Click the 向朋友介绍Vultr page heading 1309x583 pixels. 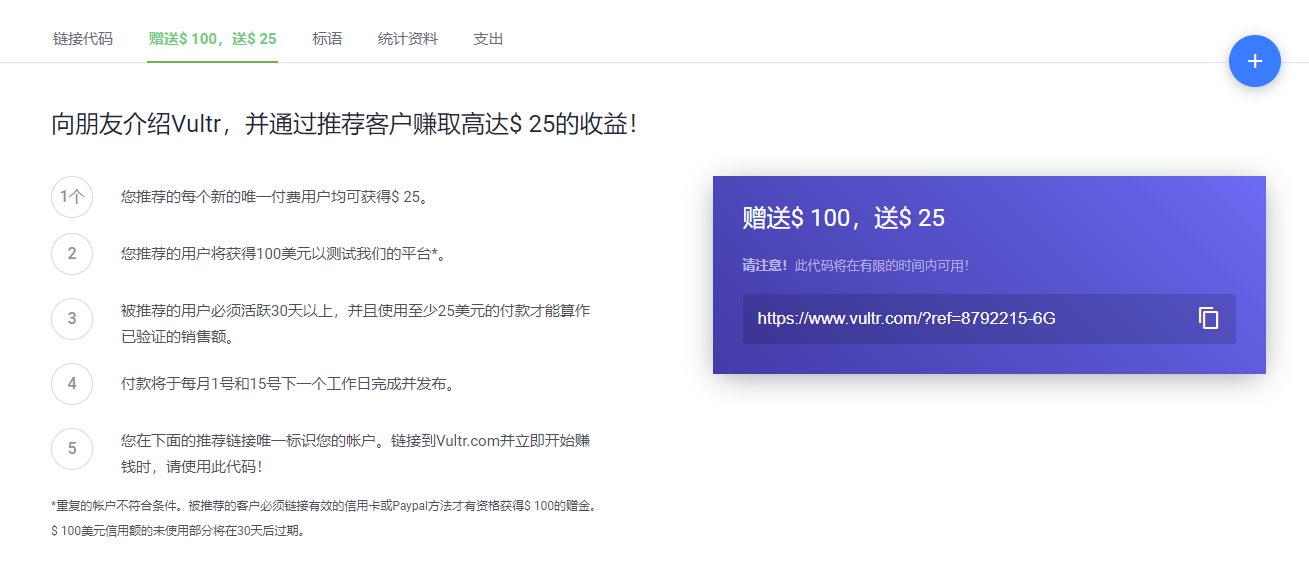[x=344, y=125]
